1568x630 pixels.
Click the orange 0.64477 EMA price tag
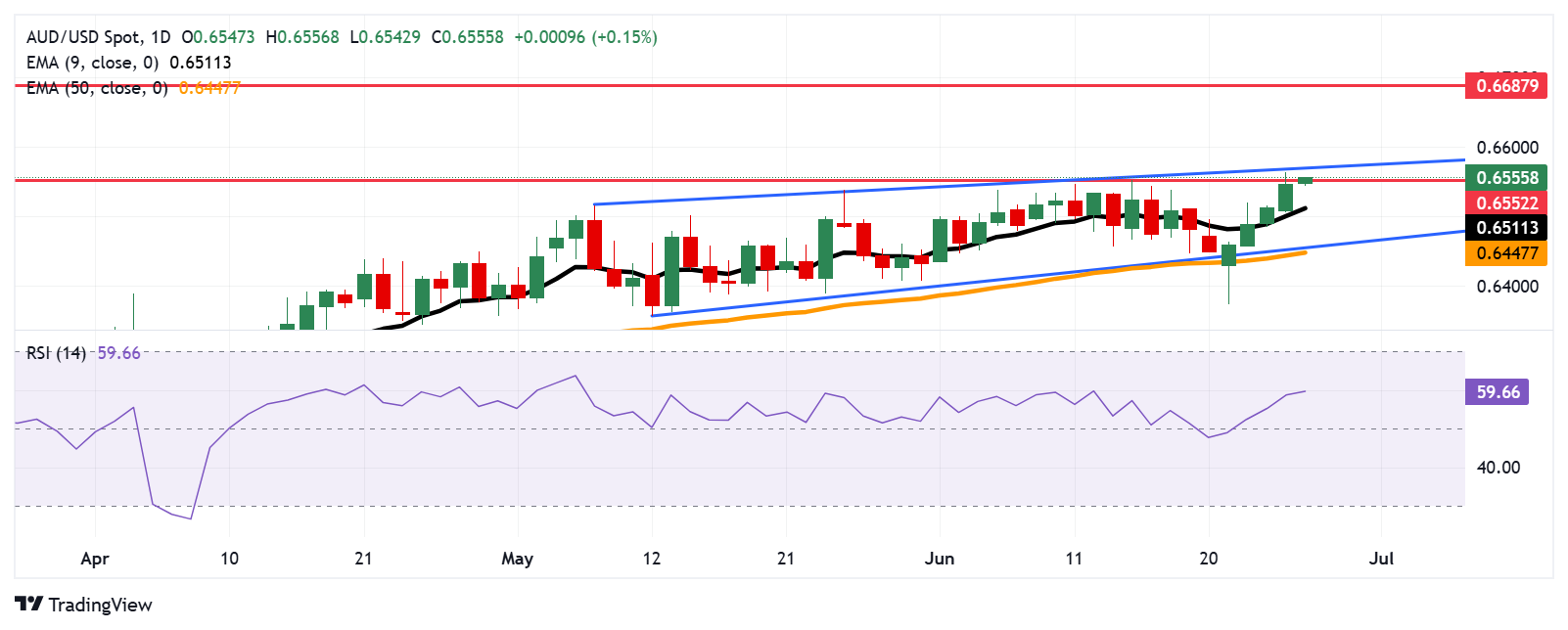[1506, 253]
